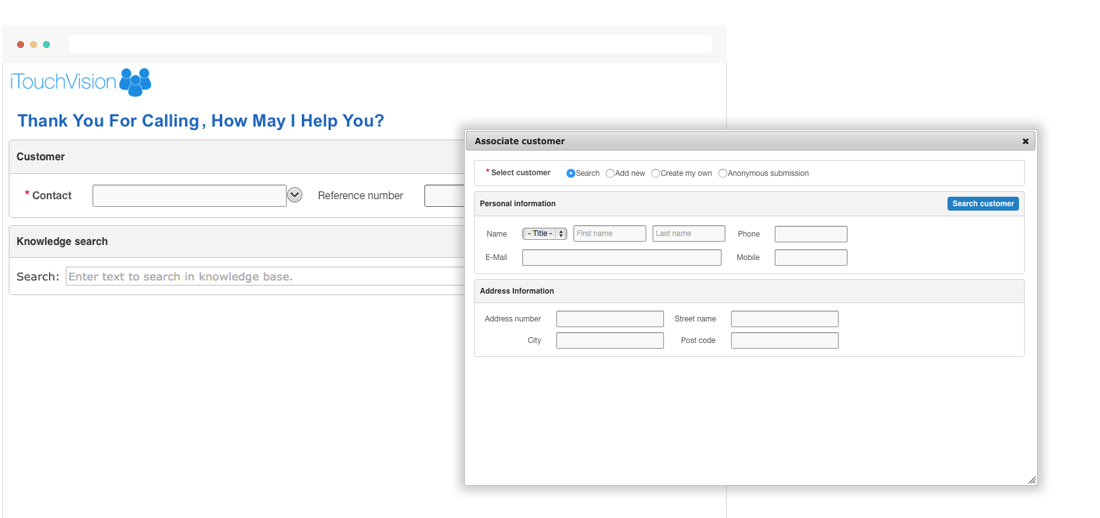Click the dialog resize grip corner
1100x518 pixels.
coord(1032,480)
